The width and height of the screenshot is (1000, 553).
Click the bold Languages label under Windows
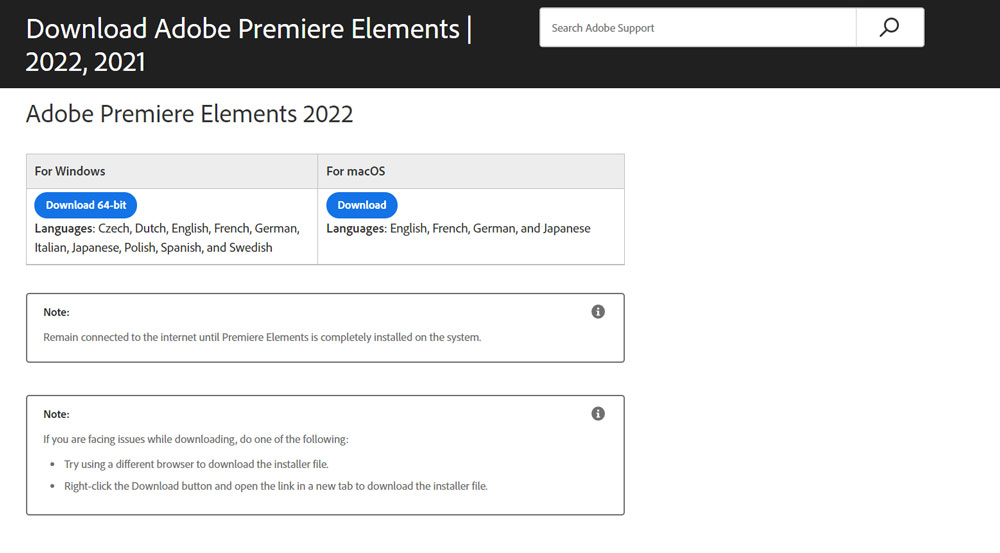(x=64, y=228)
